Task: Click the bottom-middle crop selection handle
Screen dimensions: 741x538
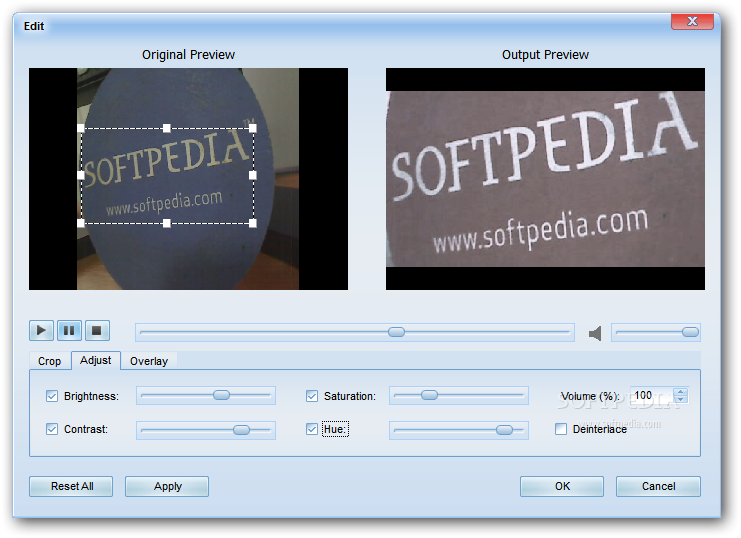Action: tap(167, 223)
